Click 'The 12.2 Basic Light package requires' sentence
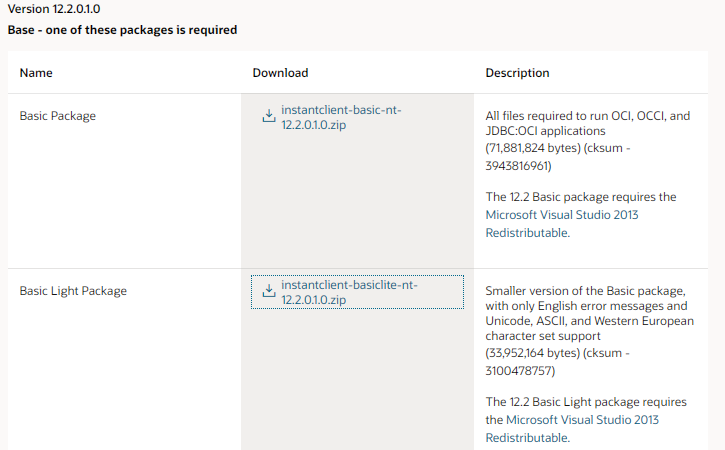 point(586,402)
